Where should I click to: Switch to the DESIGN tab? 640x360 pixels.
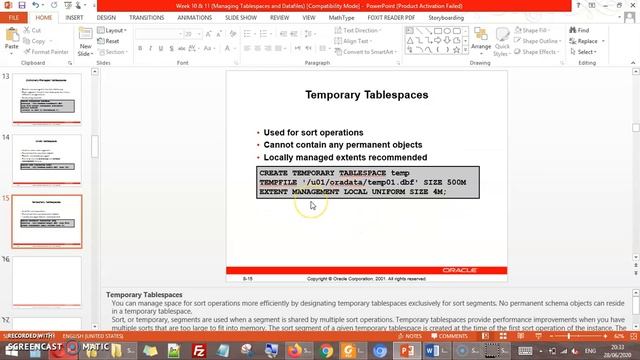[x=106, y=18]
